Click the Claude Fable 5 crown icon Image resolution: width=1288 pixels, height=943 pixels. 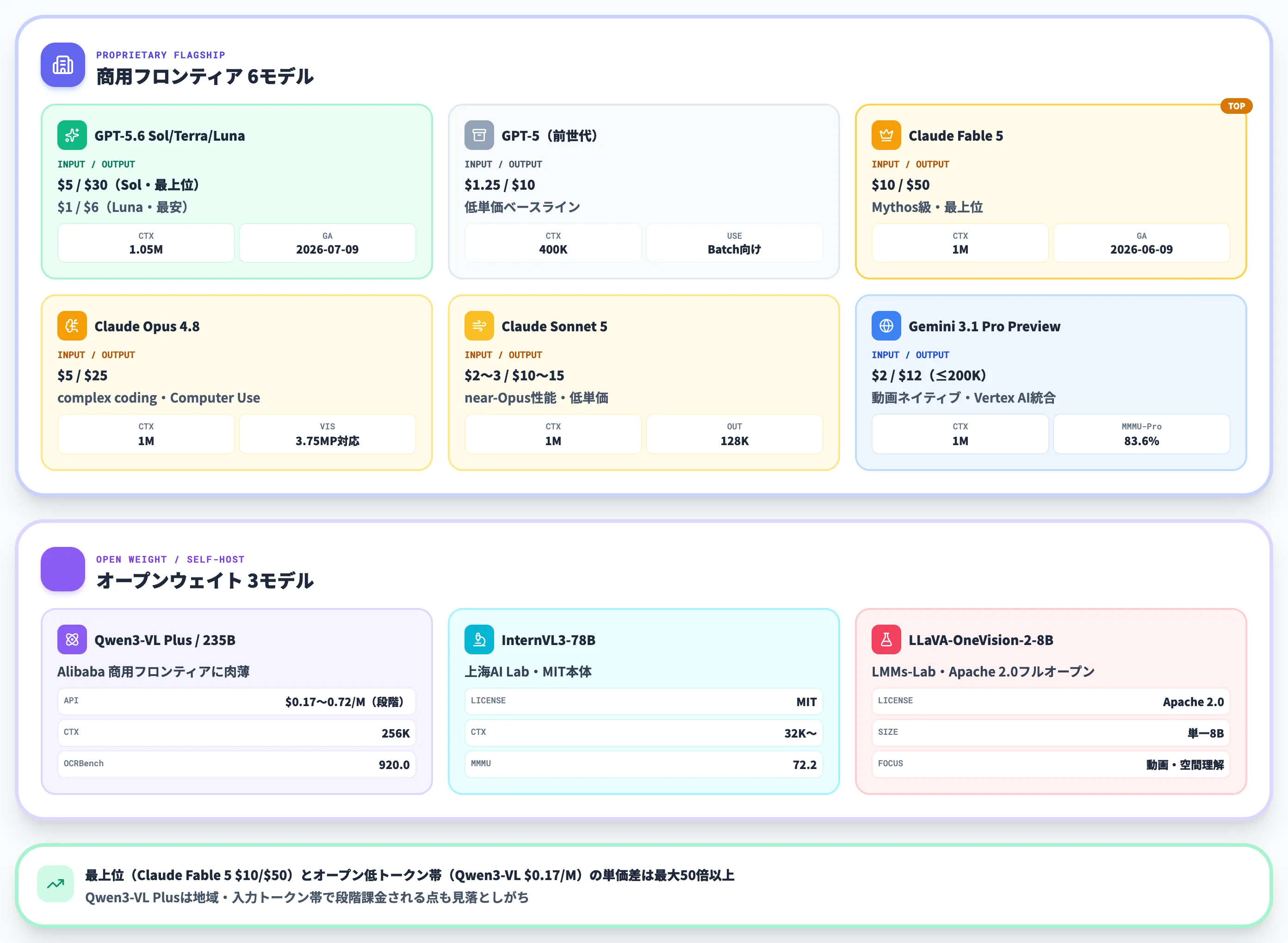(885, 135)
